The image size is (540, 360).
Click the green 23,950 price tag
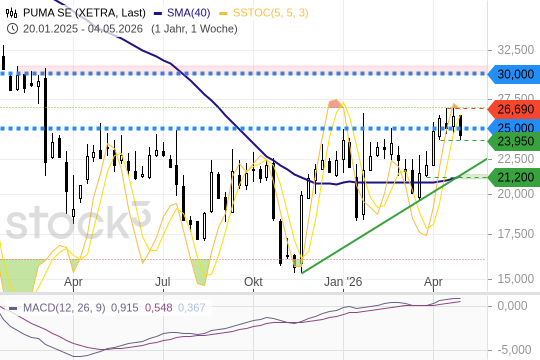point(514,141)
